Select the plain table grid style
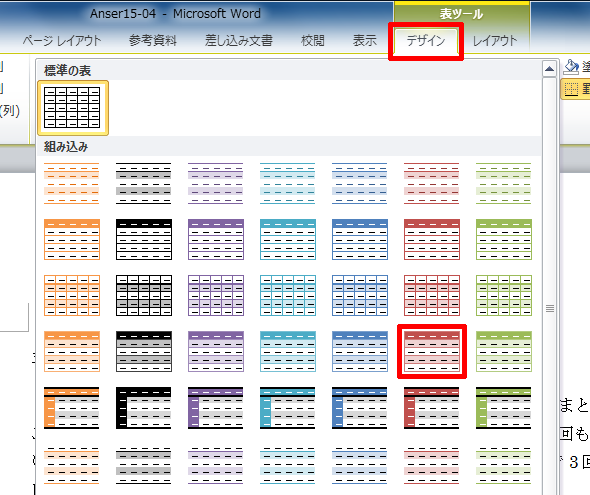The width and height of the screenshot is (590, 495). 73,108
